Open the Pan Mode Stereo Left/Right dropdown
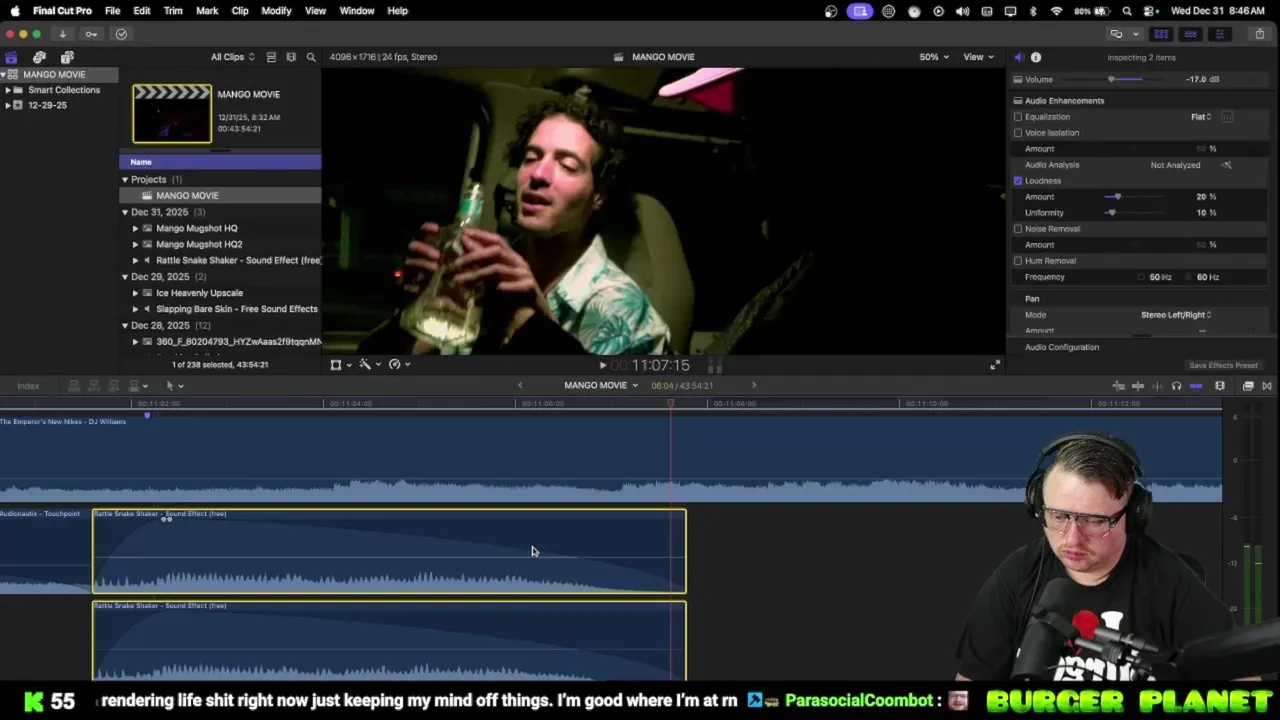Viewport: 1280px width, 720px height. [x=1177, y=315]
